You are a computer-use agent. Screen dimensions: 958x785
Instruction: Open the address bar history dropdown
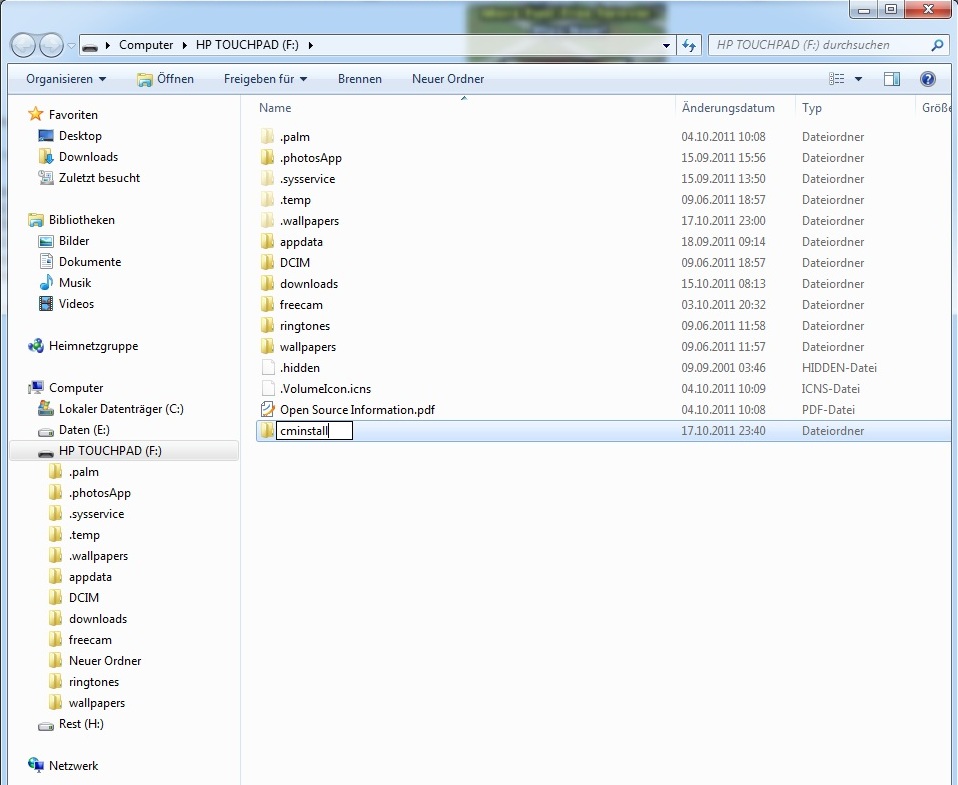pos(666,45)
